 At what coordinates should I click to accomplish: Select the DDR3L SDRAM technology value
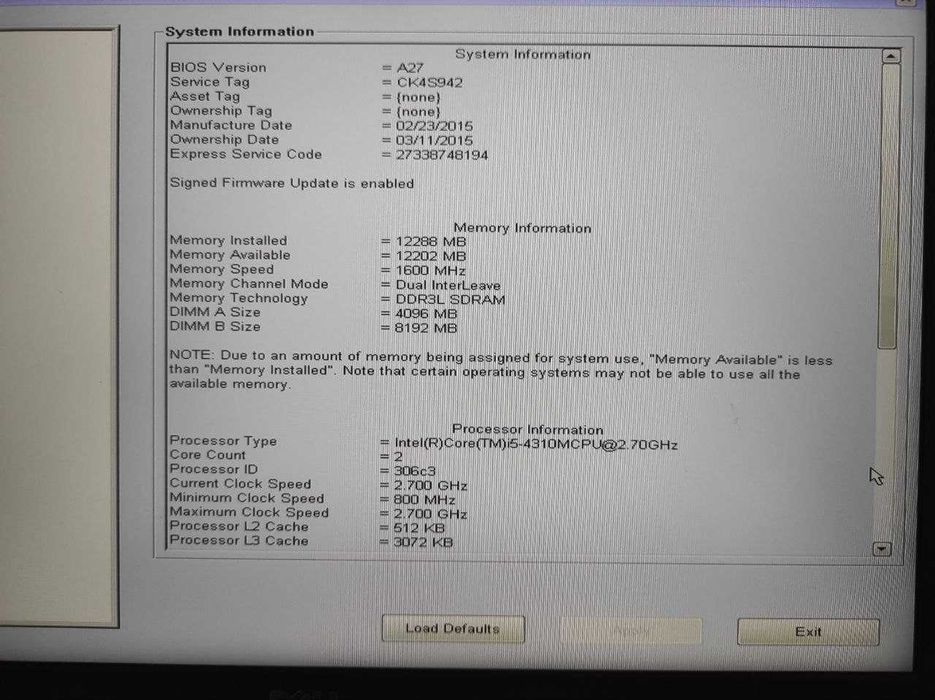coord(450,299)
